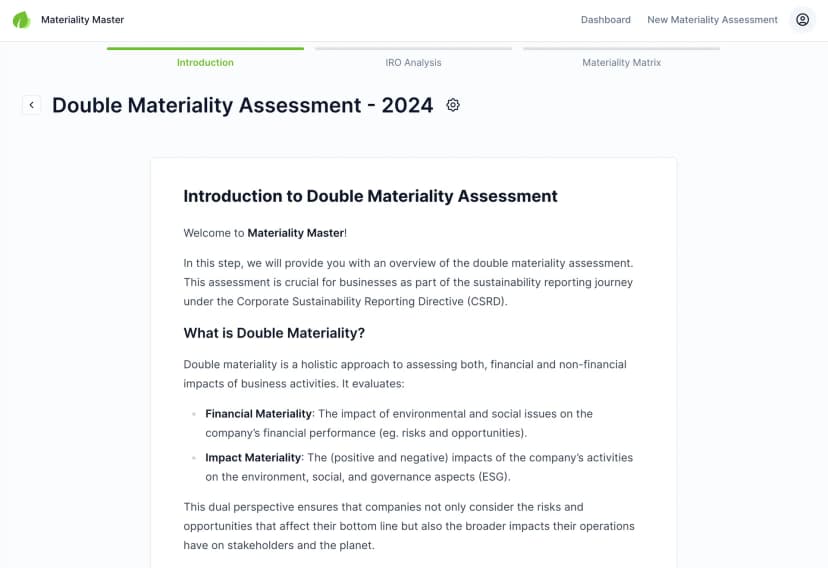The height and width of the screenshot is (568, 828).
Task: Click the green leaf logo icon
Action: [x=22, y=20]
